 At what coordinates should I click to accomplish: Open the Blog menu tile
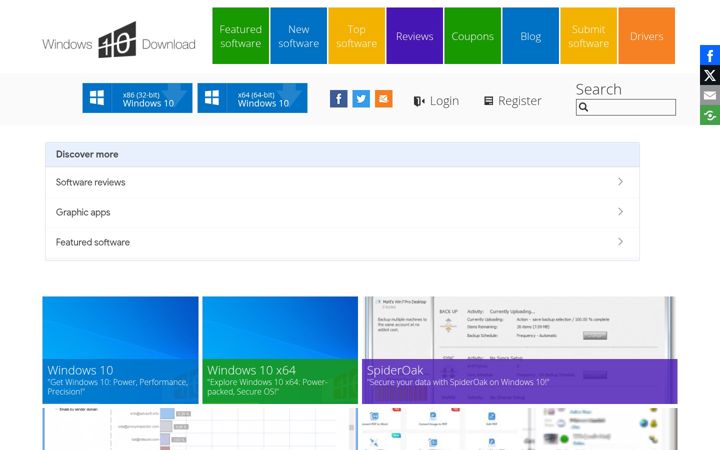pos(530,36)
